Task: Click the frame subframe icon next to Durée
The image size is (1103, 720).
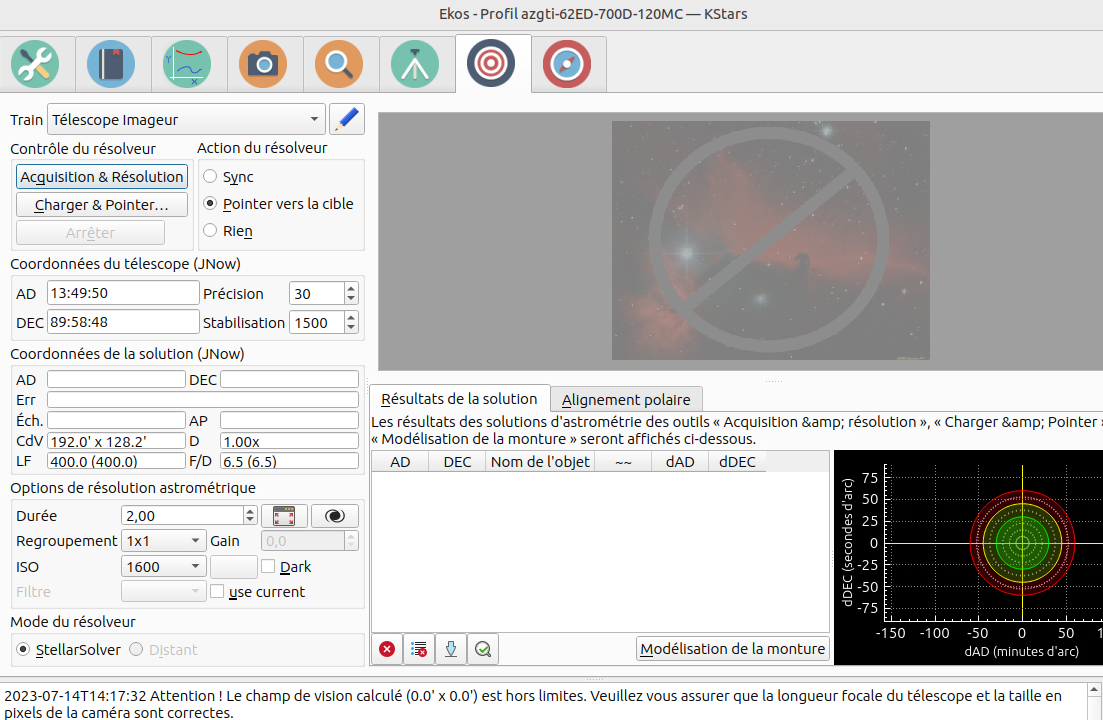Action: (x=284, y=516)
